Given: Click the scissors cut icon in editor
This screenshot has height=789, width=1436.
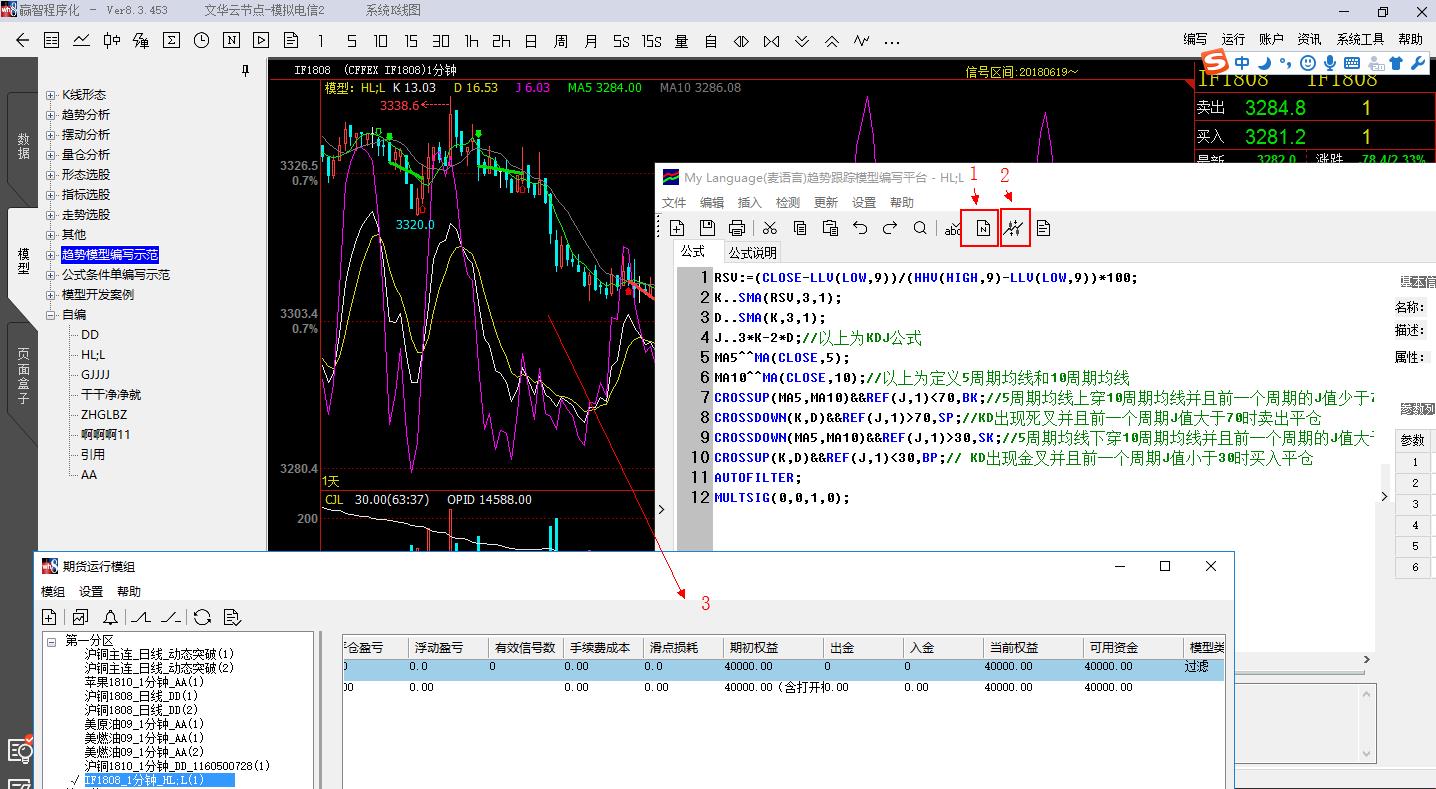Looking at the screenshot, I should tap(769, 229).
